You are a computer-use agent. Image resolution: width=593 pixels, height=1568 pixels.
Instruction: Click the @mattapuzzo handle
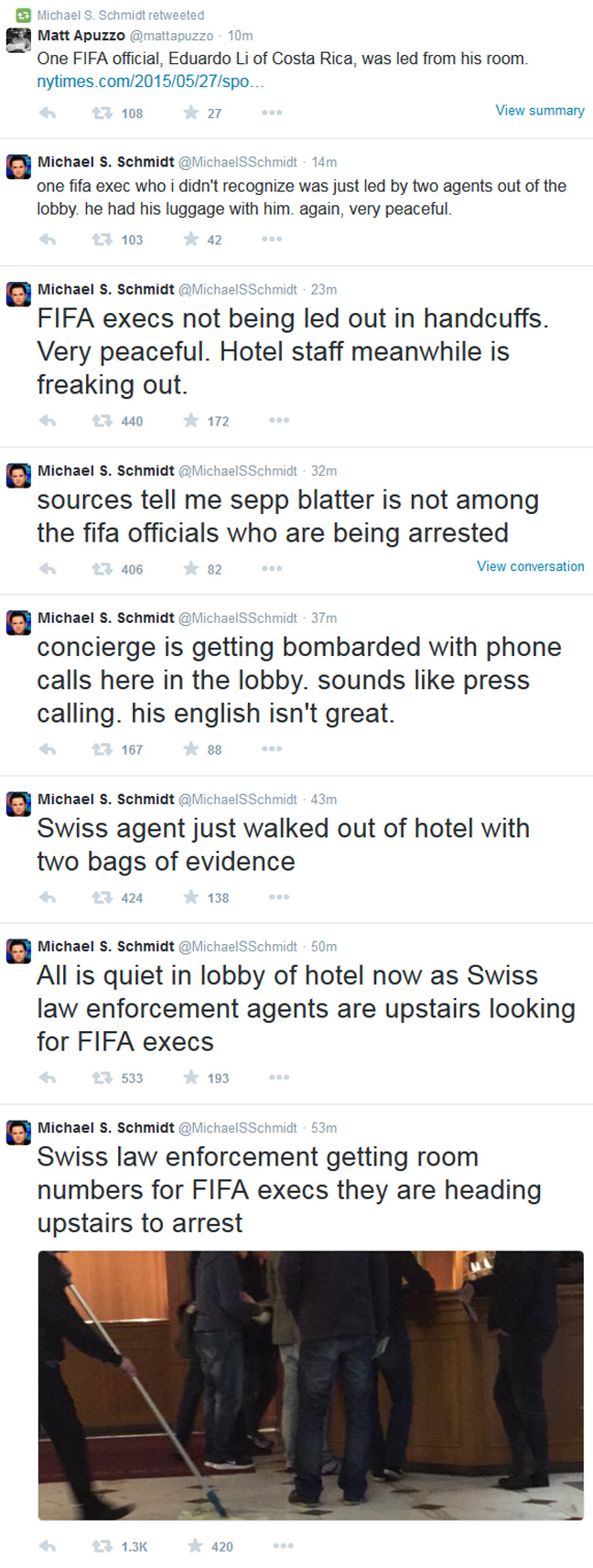[171, 36]
